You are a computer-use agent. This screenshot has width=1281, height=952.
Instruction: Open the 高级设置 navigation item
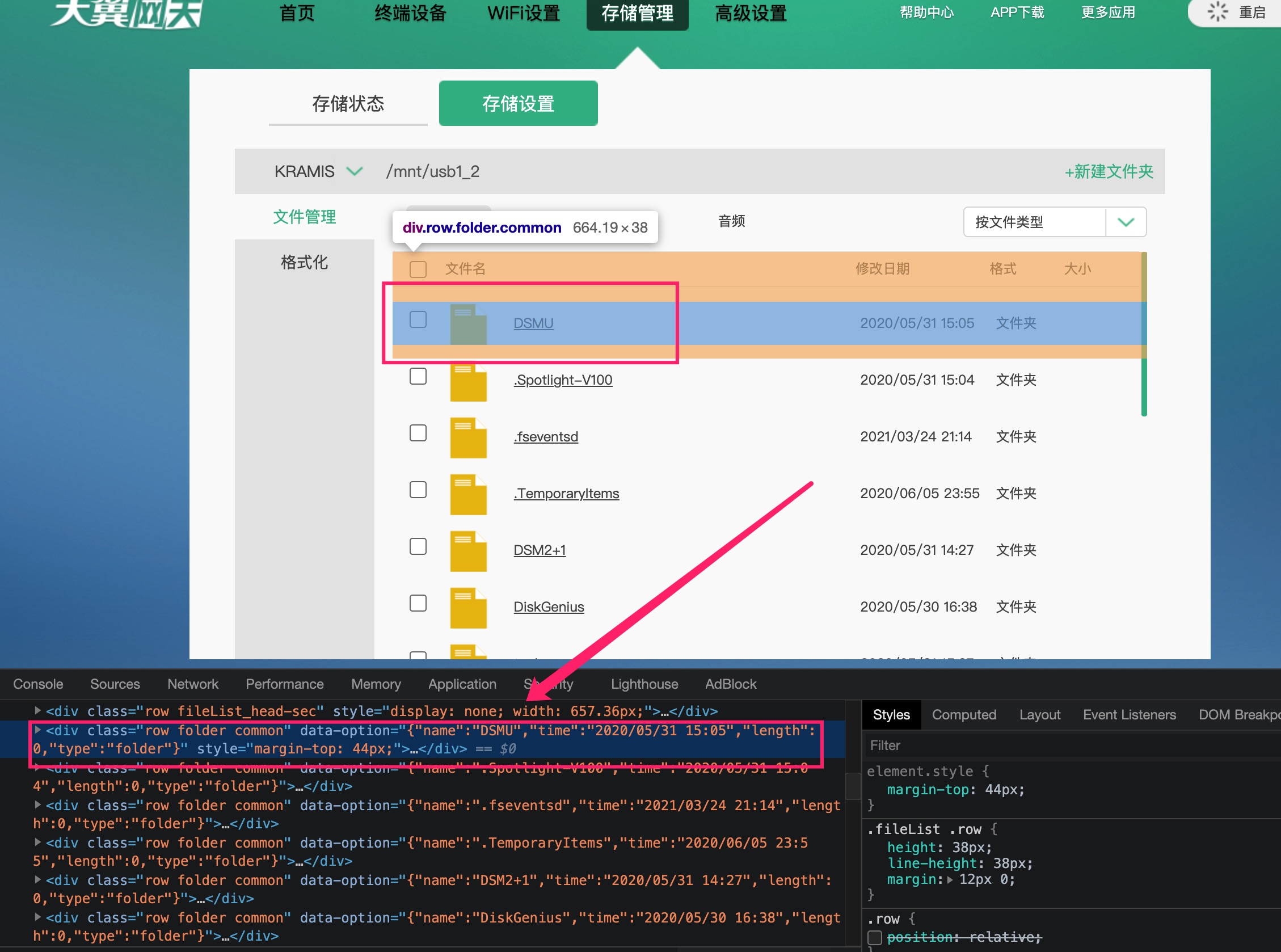[x=751, y=12]
